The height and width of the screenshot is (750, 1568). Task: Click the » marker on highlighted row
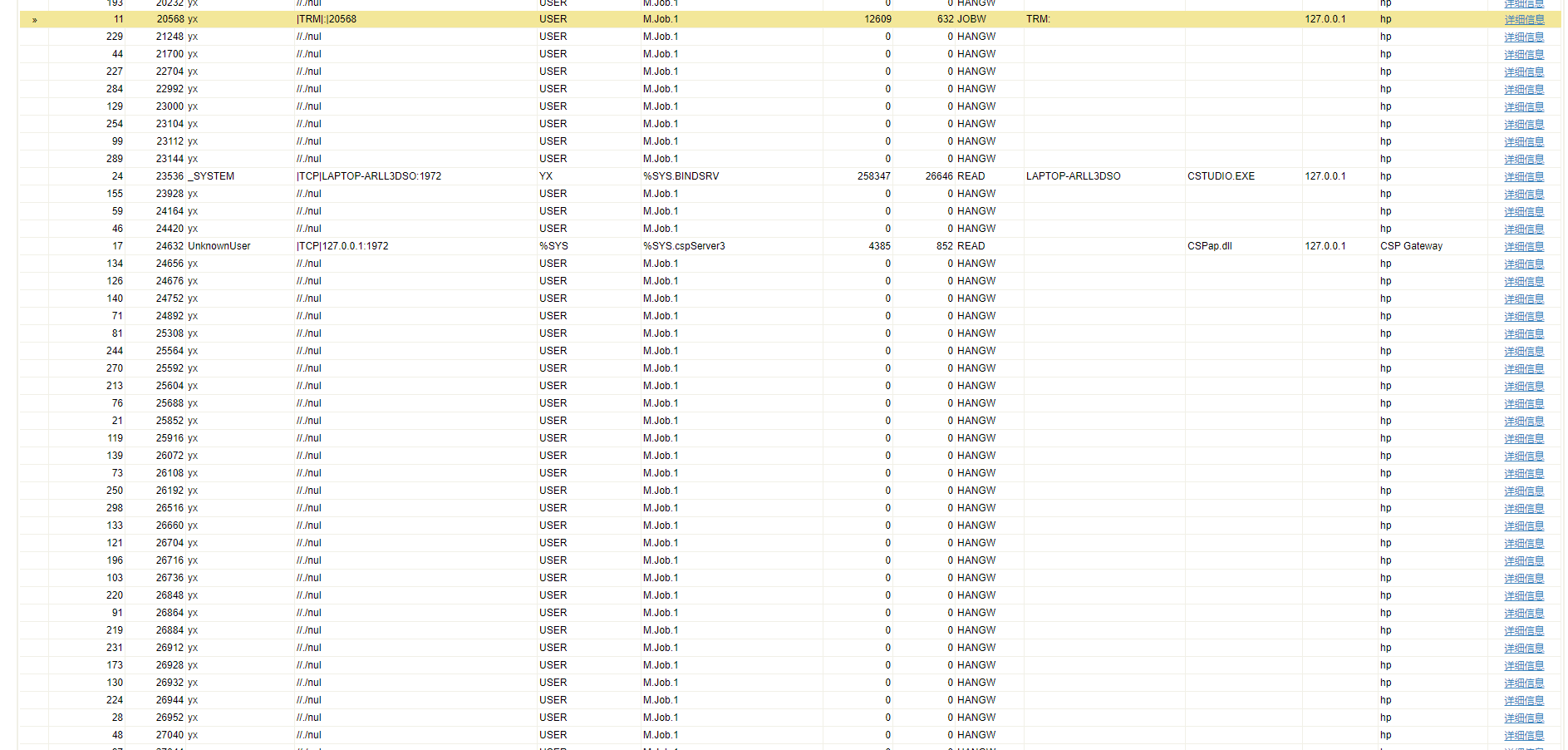pyautogui.click(x=34, y=19)
